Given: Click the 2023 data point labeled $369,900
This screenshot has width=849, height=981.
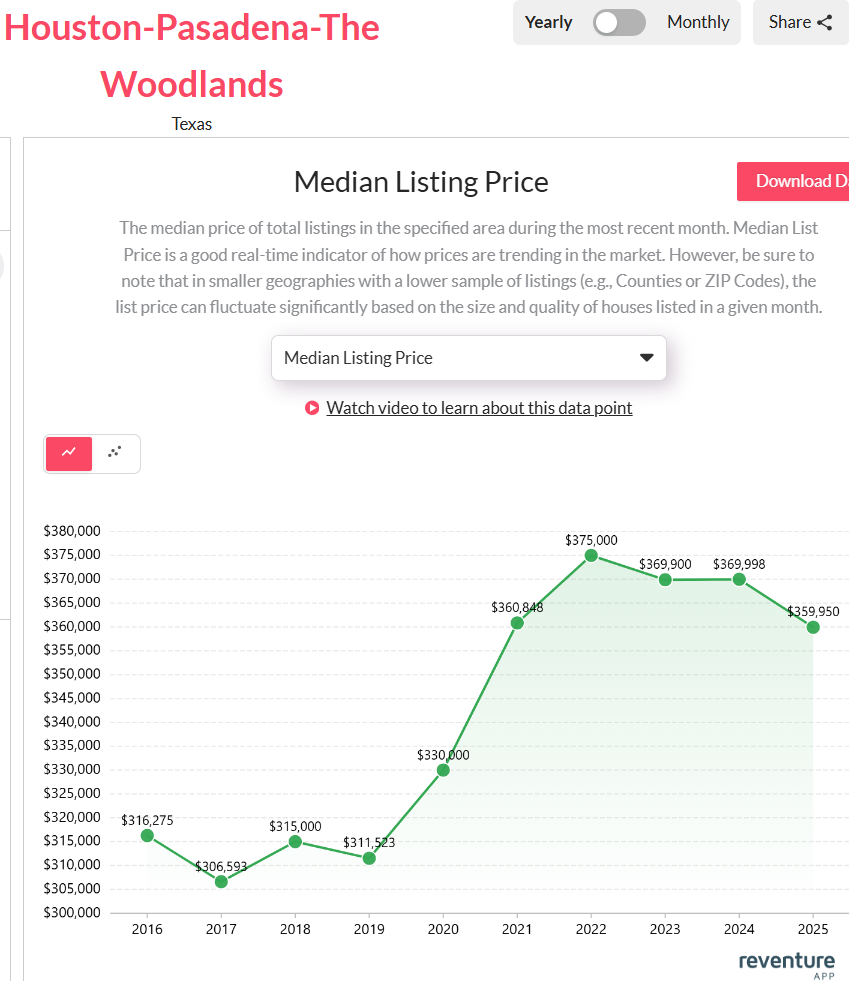Looking at the screenshot, I should [x=665, y=579].
